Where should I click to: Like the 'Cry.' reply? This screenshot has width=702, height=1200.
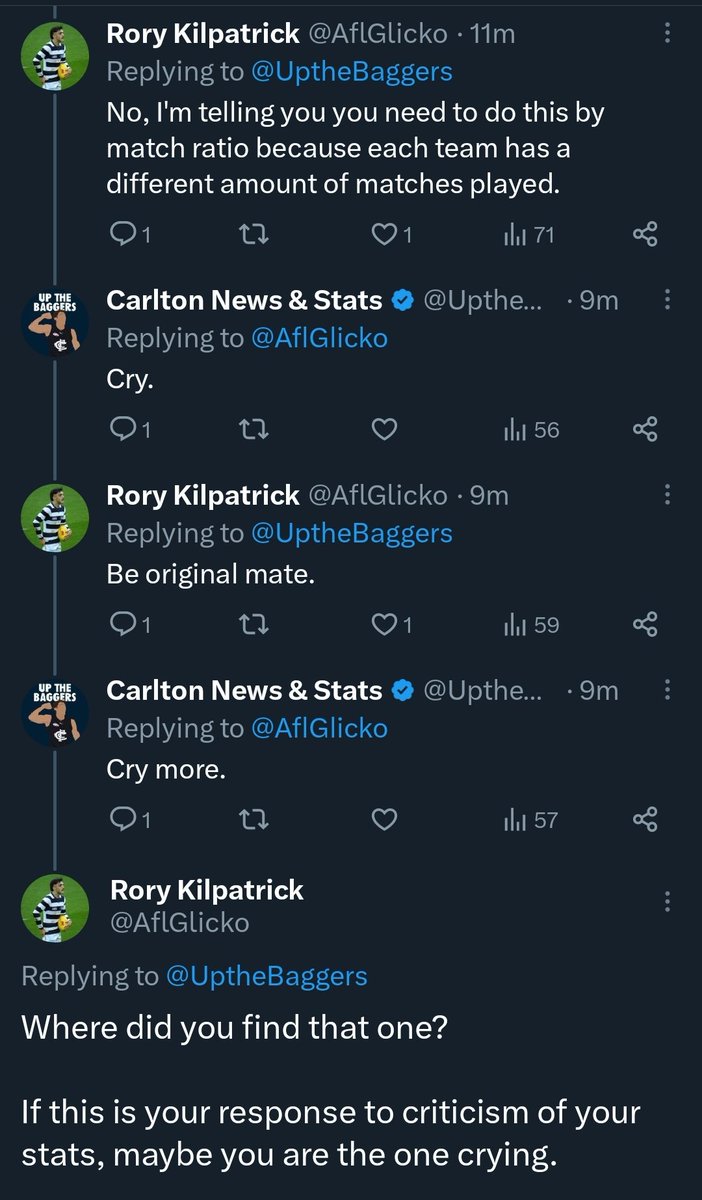coord(385,430)
